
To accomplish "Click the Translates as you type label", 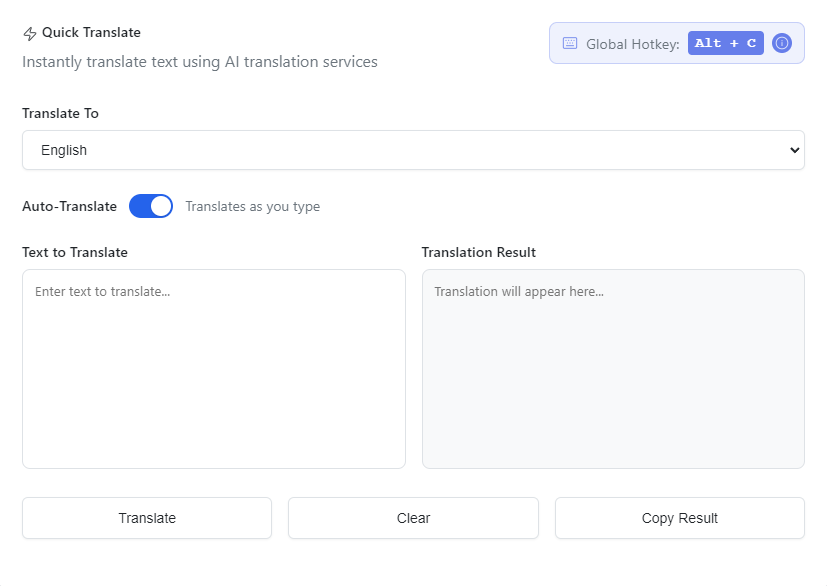I will [x=251, y=206].
